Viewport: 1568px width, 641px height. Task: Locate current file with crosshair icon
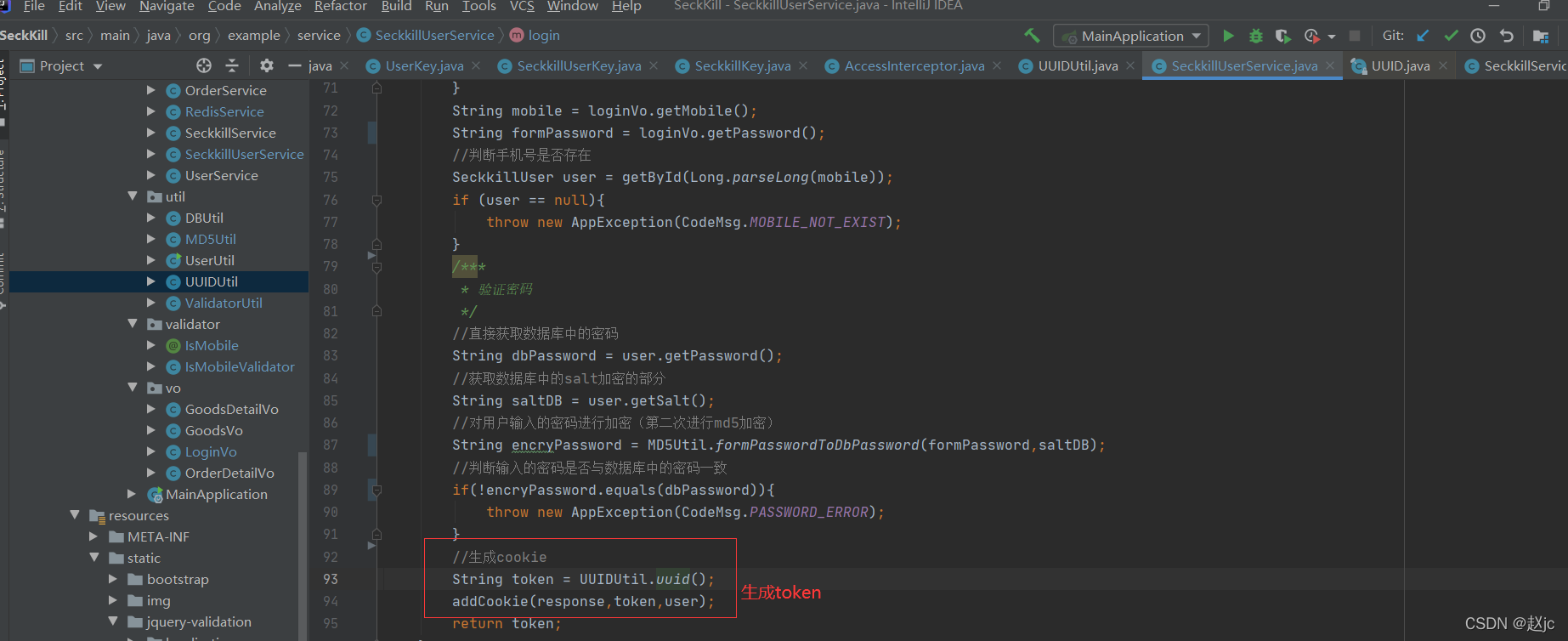(204, 65)
